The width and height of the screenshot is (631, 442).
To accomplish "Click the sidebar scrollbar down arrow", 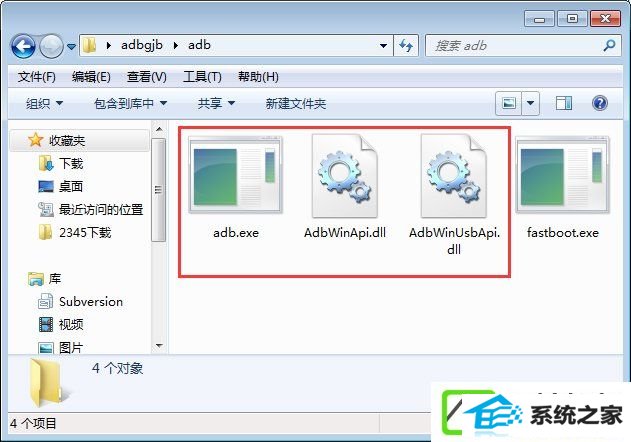I will (159, 345).
